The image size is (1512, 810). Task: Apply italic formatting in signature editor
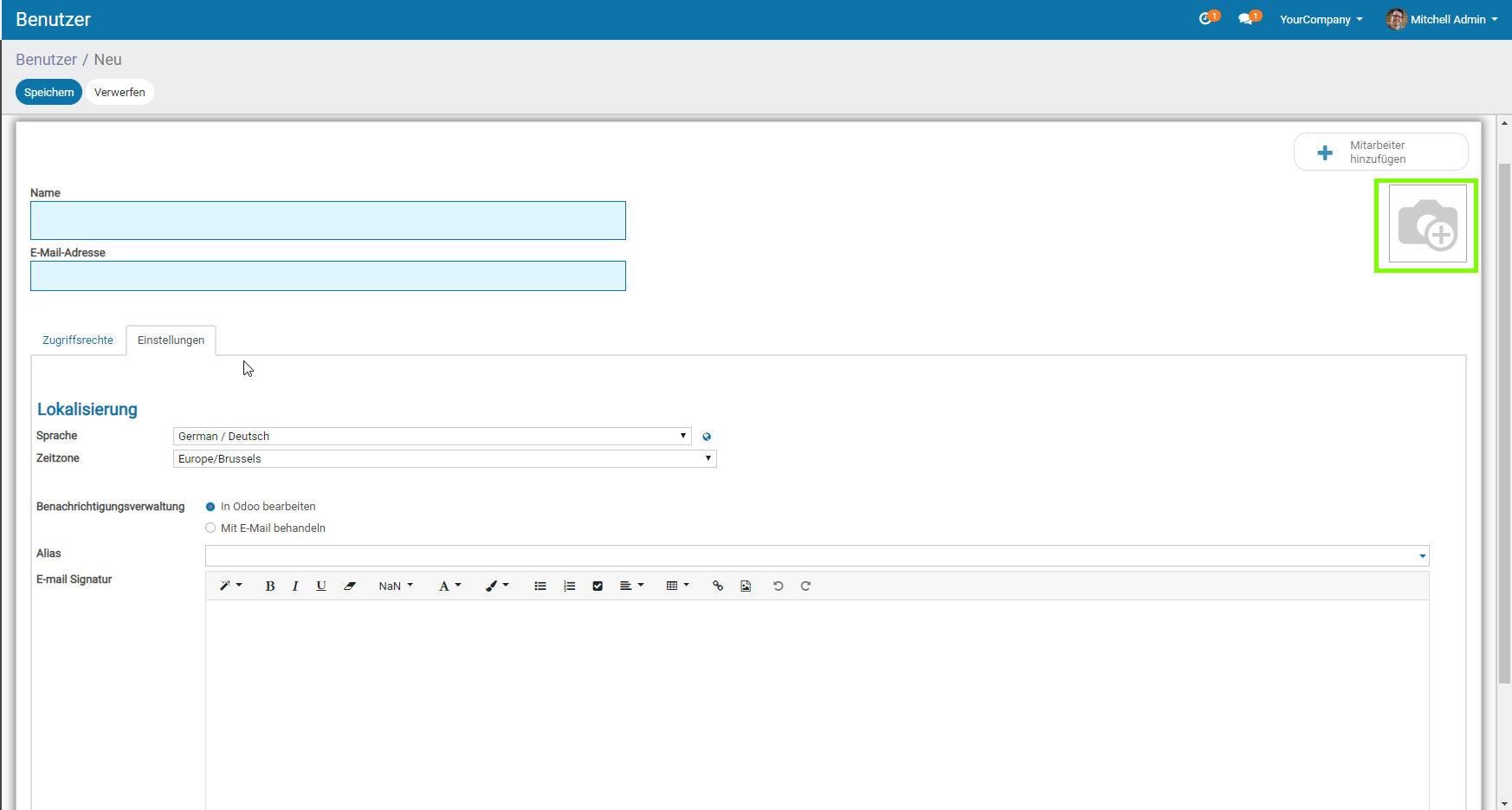[x=295, y=586]
